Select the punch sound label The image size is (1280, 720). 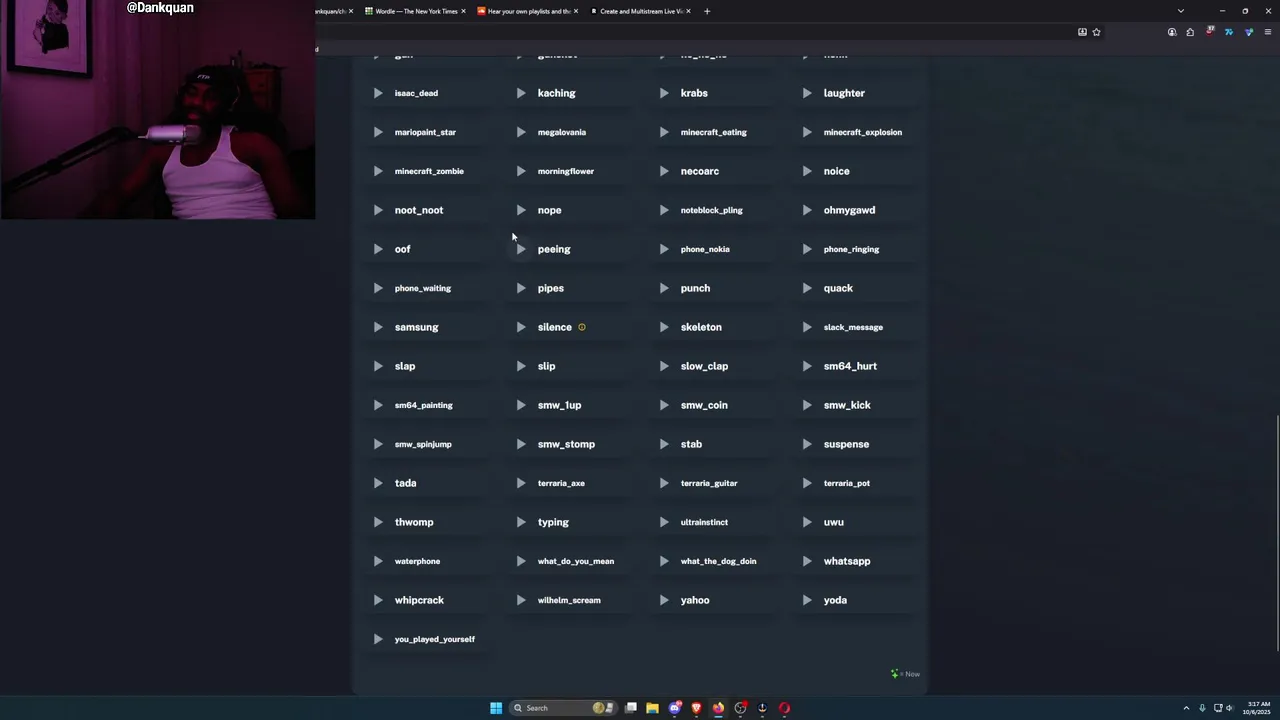coord(695,288)
